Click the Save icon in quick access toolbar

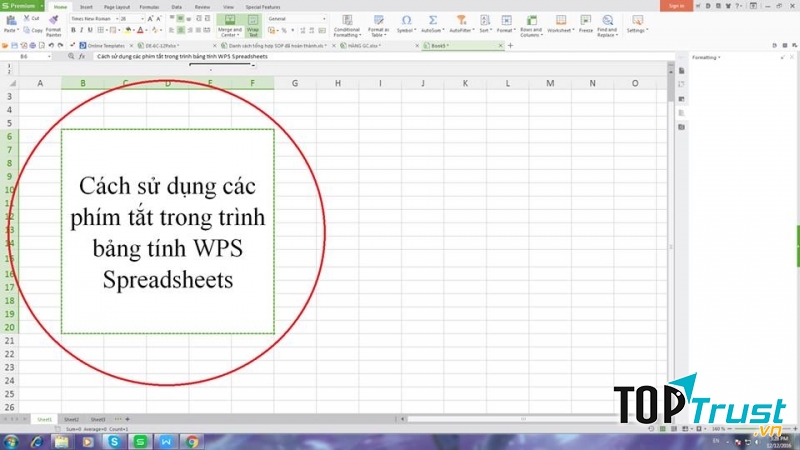click(14, 45)
